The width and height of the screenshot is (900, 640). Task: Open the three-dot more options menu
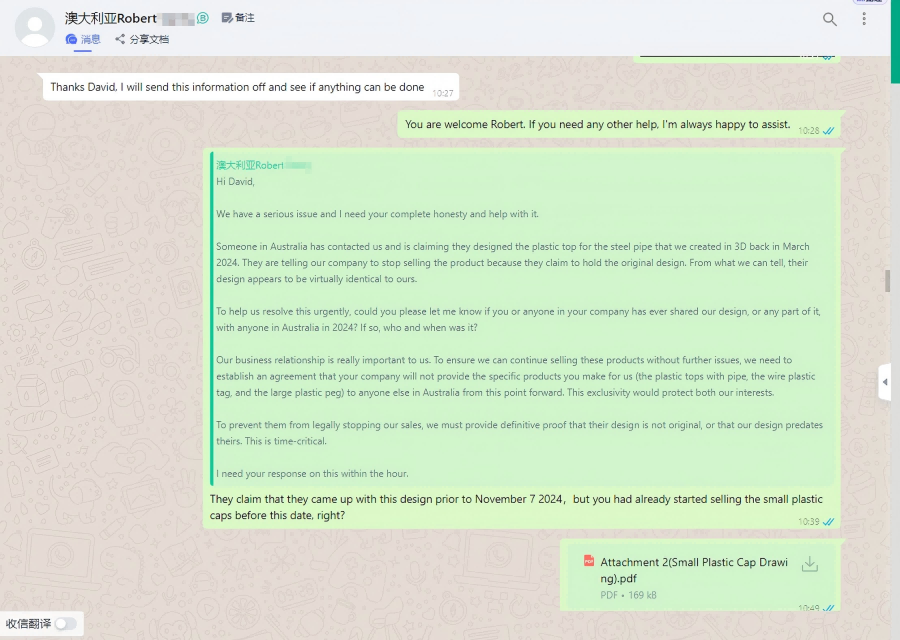[864, 19]
